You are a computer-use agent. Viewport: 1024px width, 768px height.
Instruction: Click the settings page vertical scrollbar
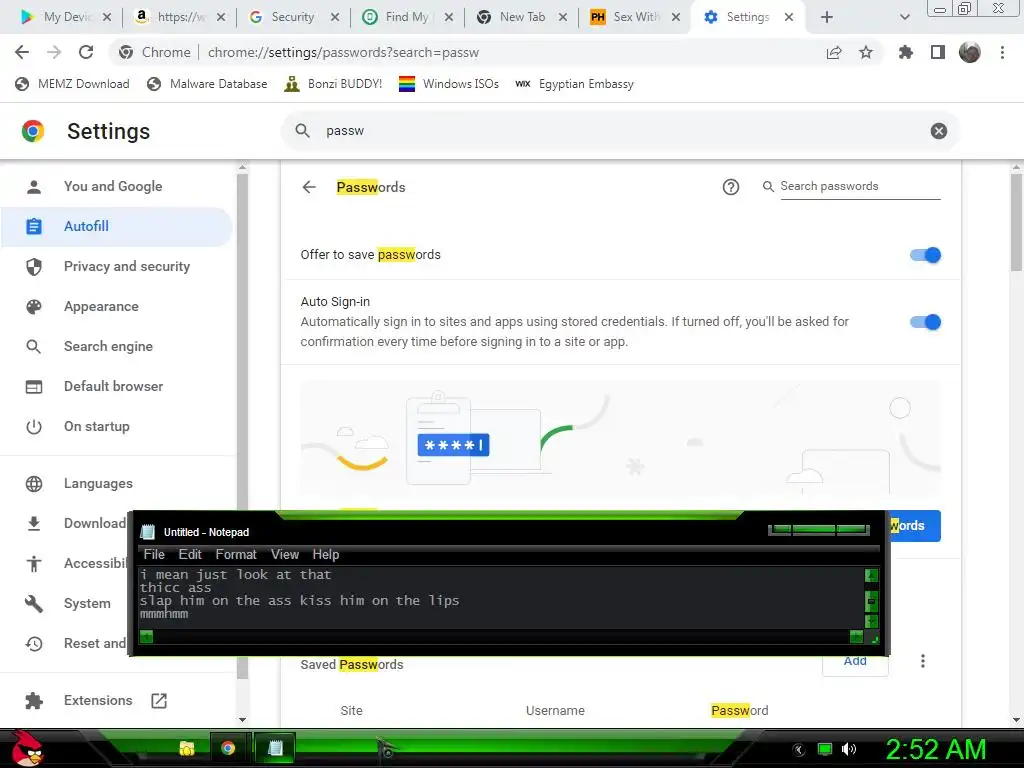[1016, 222]
